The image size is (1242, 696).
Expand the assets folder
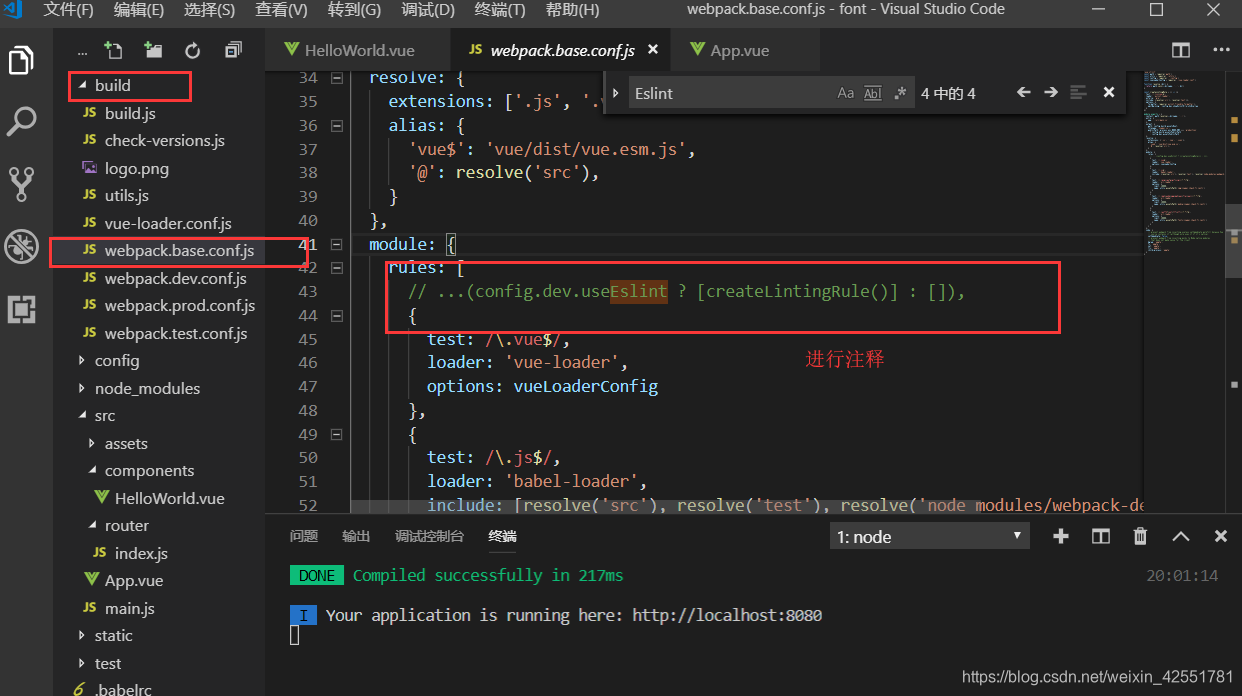point(93,444)
